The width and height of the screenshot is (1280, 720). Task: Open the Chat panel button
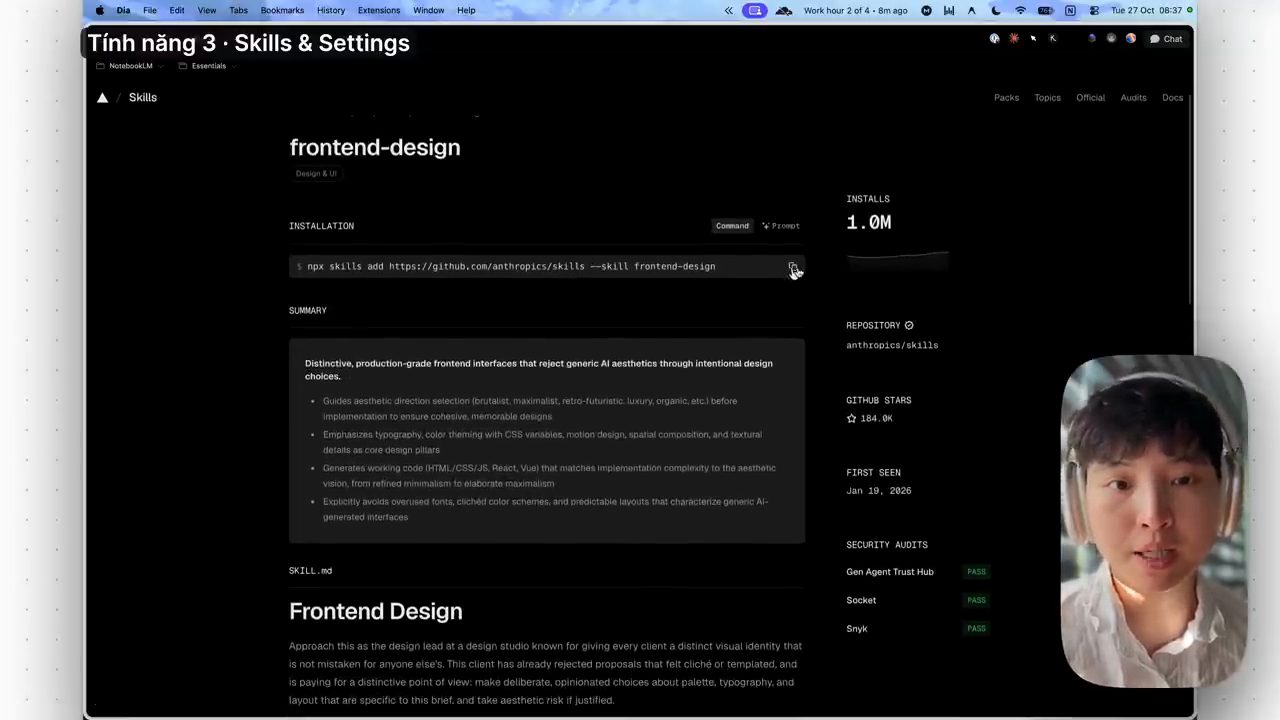[x=1166, y=39]
